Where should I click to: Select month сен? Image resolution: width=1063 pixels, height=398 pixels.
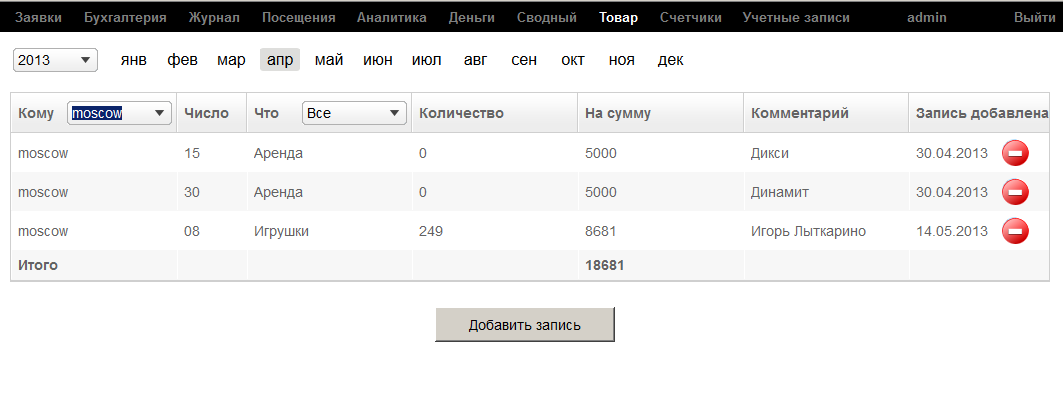[524, 60]
